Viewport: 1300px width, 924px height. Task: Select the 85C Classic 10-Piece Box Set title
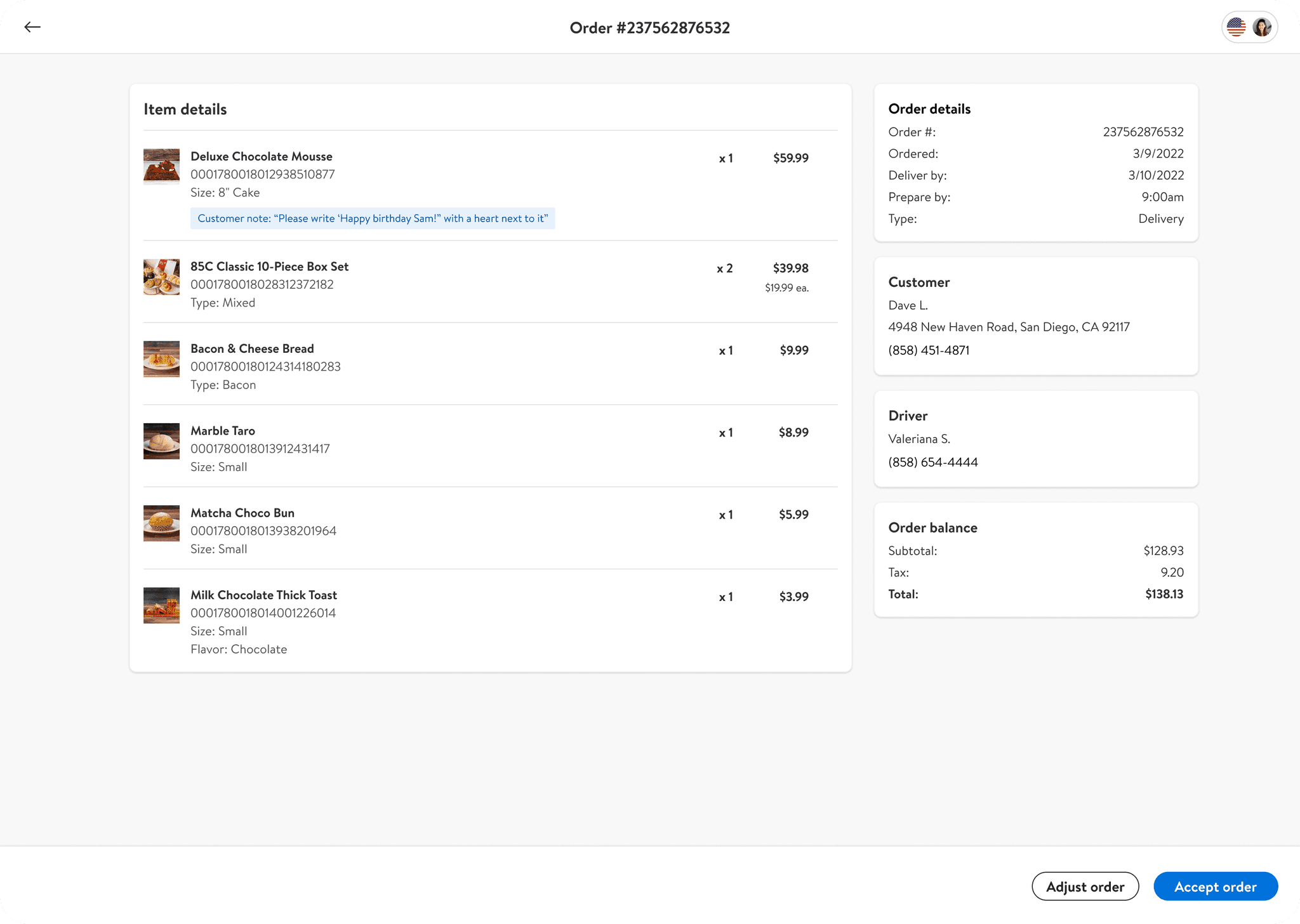click(269, 267)
